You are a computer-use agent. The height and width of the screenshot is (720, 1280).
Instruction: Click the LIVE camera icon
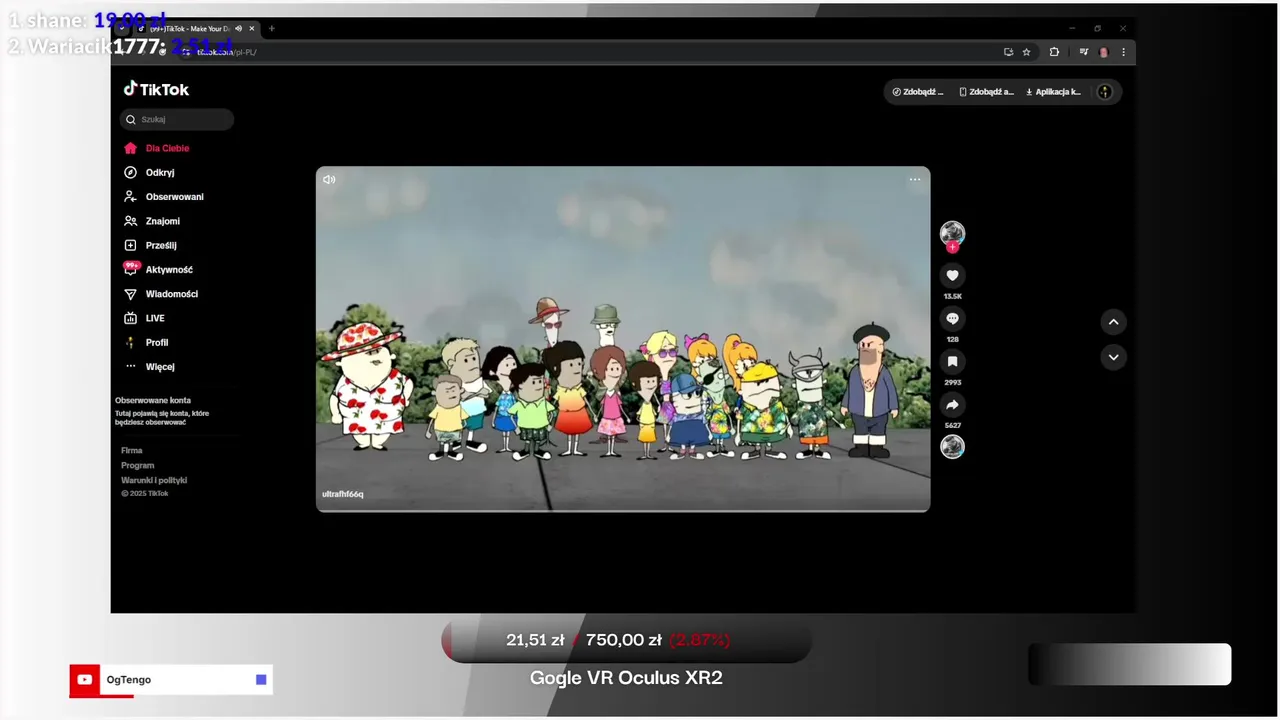point(130,318)
